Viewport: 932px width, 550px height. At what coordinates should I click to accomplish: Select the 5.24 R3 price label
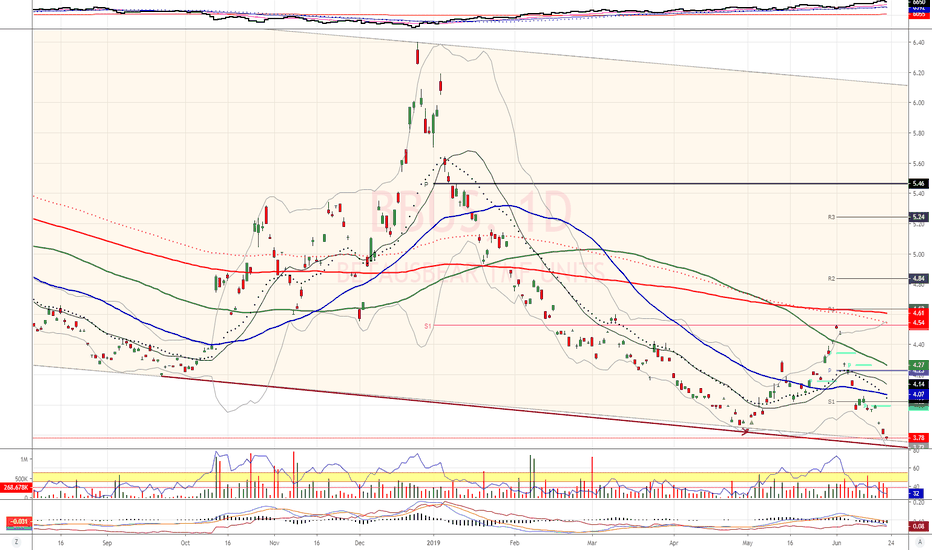click(918, 217)
